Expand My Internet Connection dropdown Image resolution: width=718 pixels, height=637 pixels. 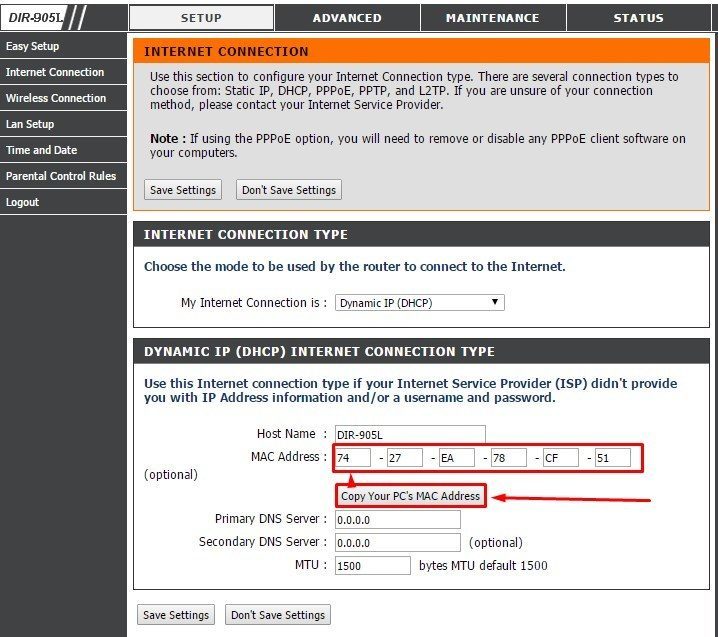419,303
